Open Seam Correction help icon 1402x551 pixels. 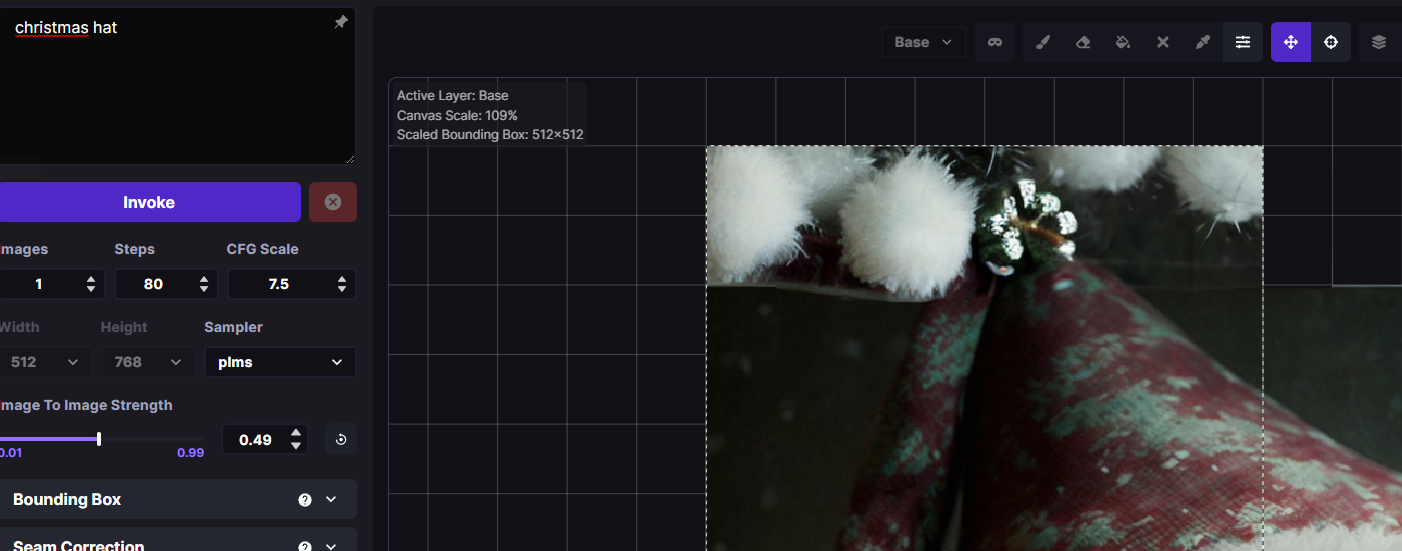pos(305,546)
